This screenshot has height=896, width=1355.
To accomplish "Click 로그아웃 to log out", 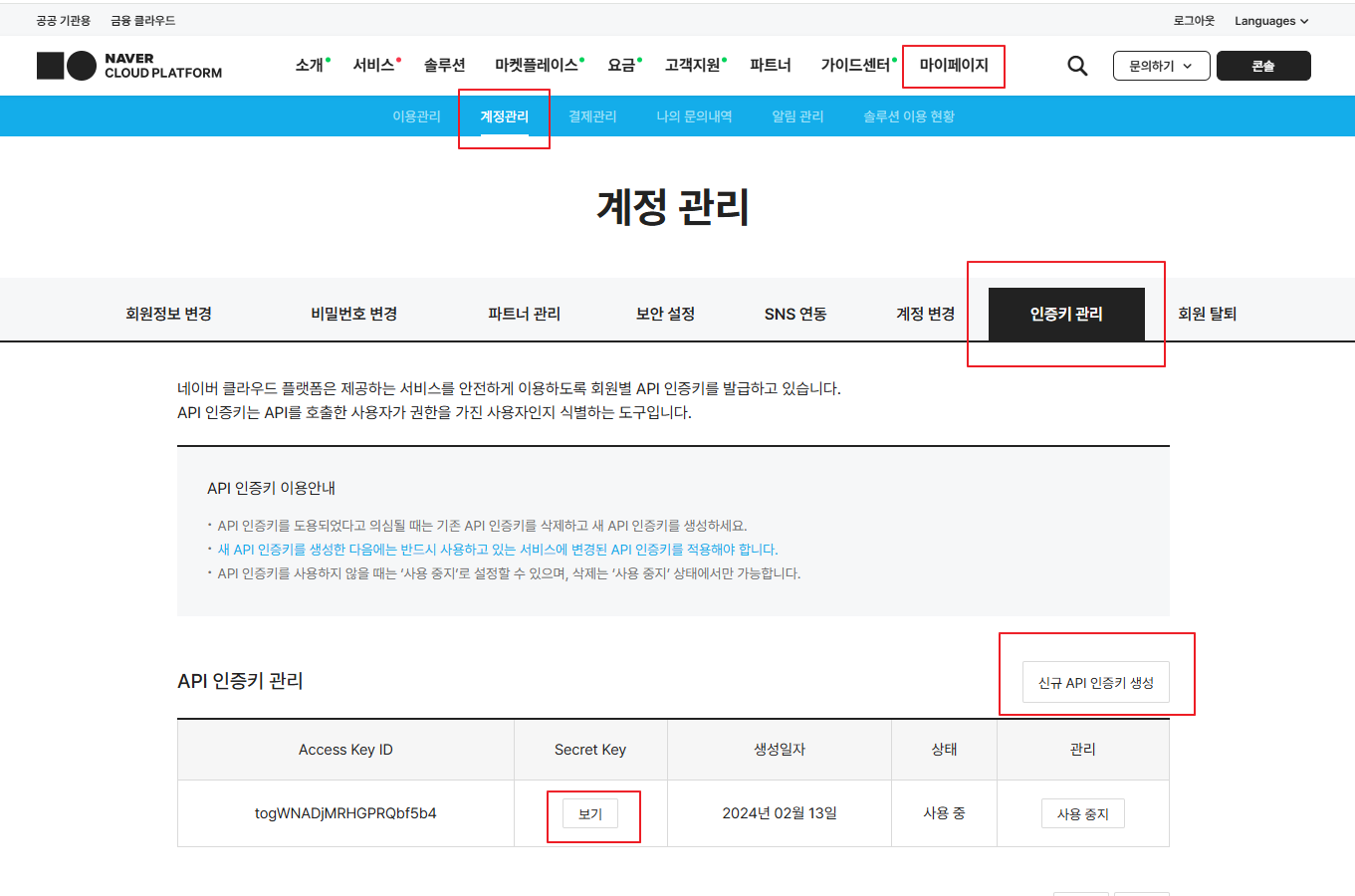I will click(1194, 21).
